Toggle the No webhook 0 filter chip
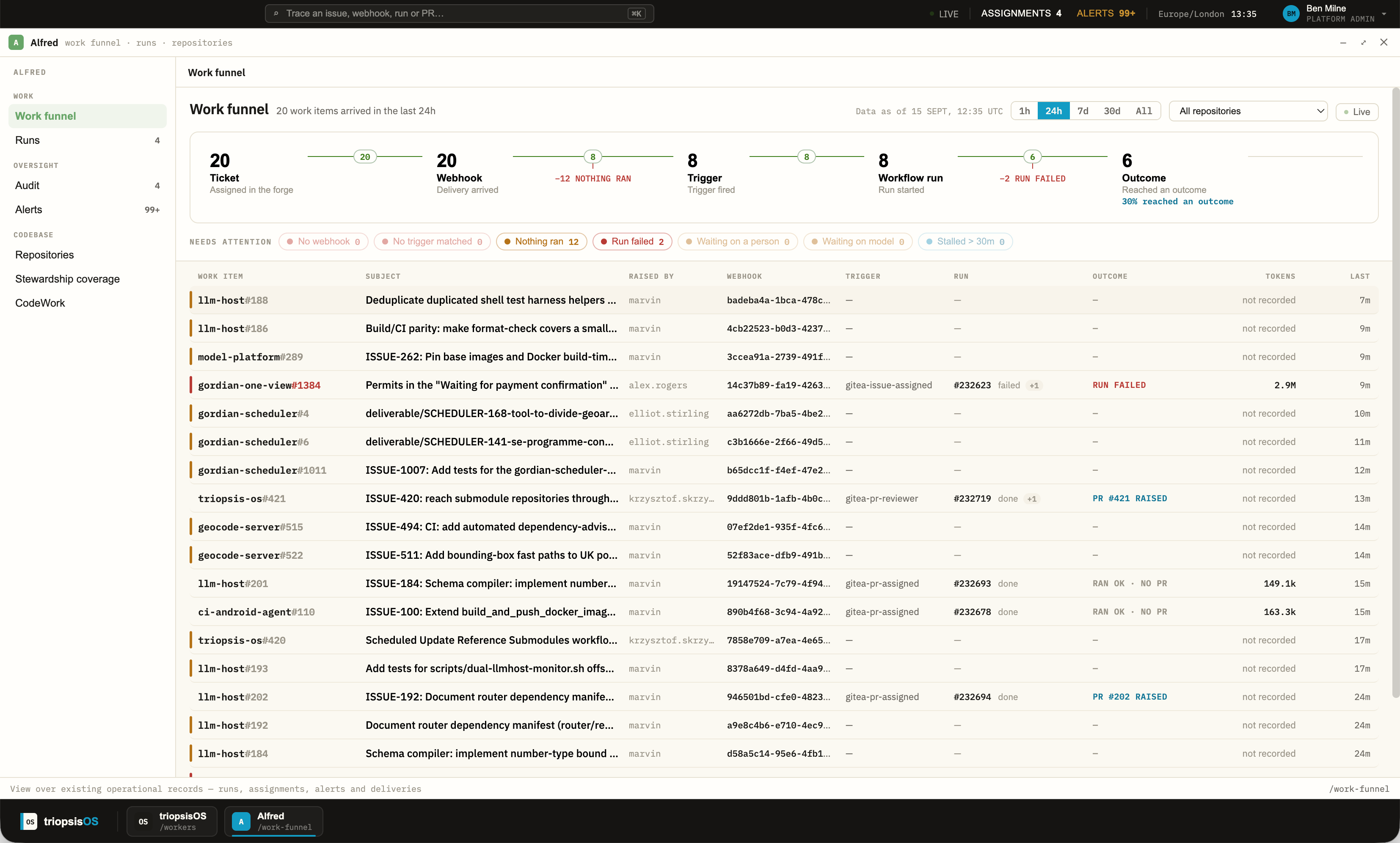Screen dimensions: 1400x843 pos(323,242)
